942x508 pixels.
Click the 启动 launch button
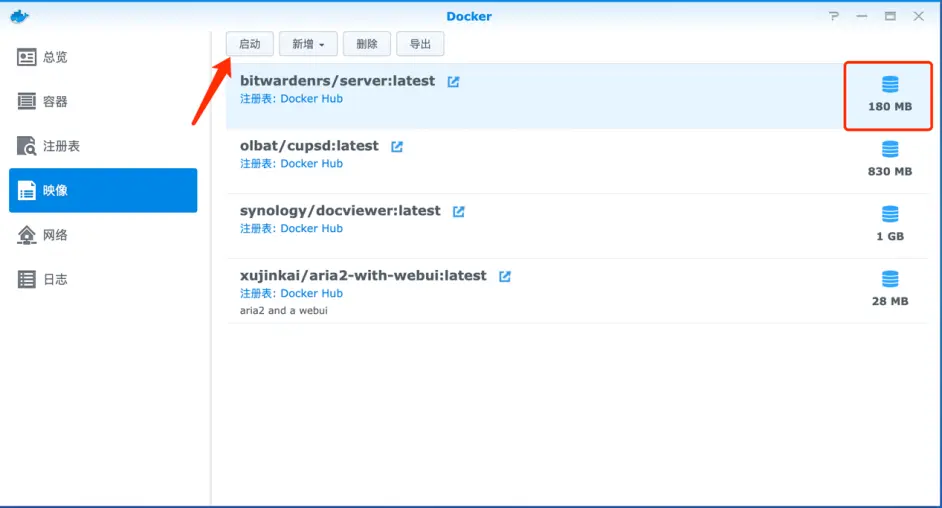[250, 44]
